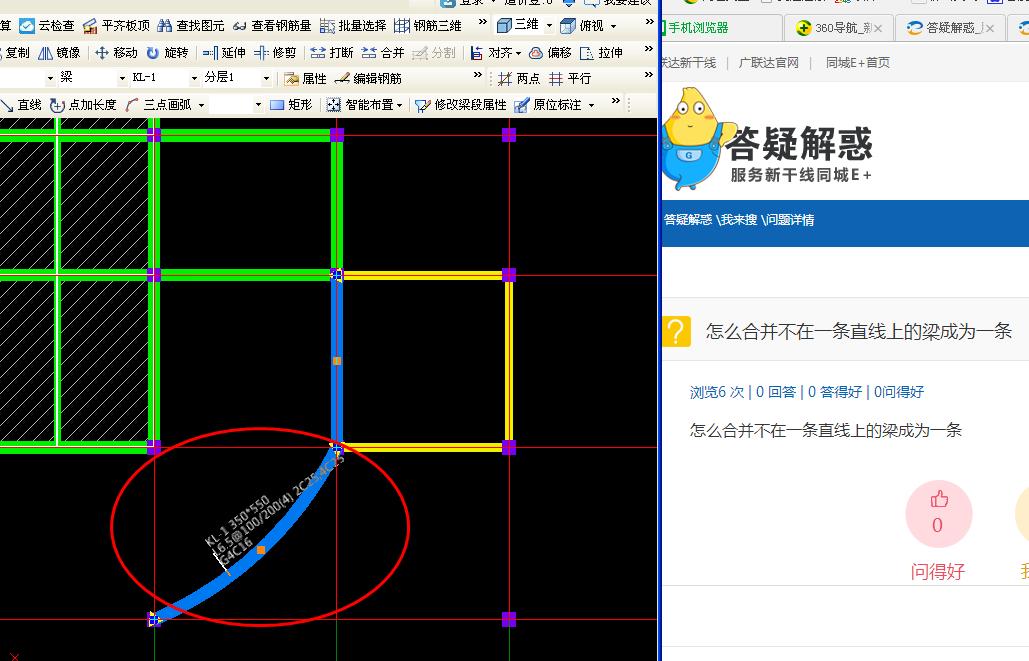Image resolution: width=1029 pixels, height=661 pixels.
Task: Click the 浏览6 次 view count text
Action: pos(717,392)
